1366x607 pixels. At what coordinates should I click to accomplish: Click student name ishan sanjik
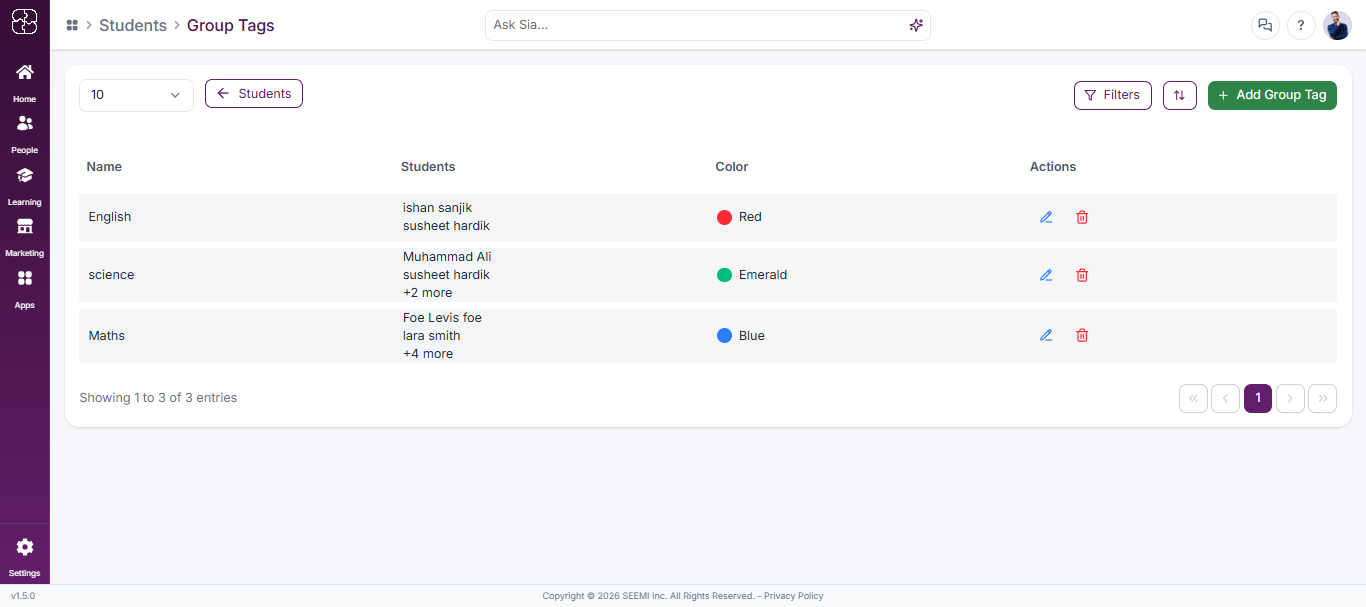(438, 208)
